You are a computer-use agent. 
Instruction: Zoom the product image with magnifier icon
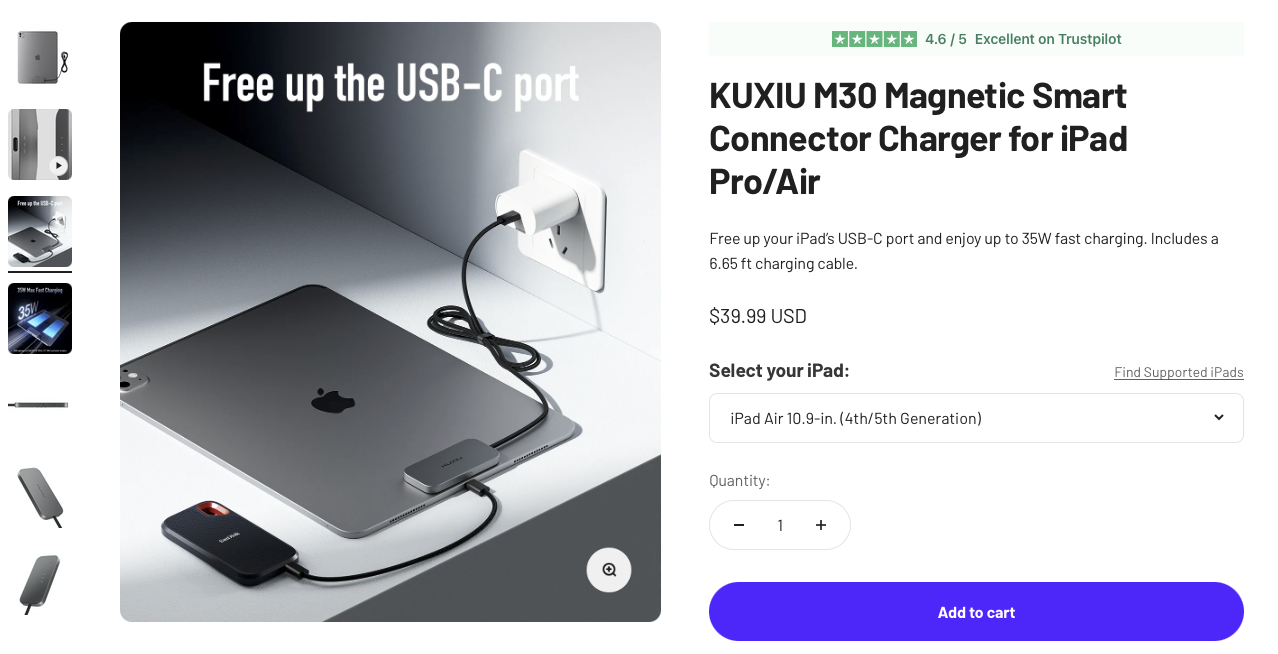pos(609,570)
